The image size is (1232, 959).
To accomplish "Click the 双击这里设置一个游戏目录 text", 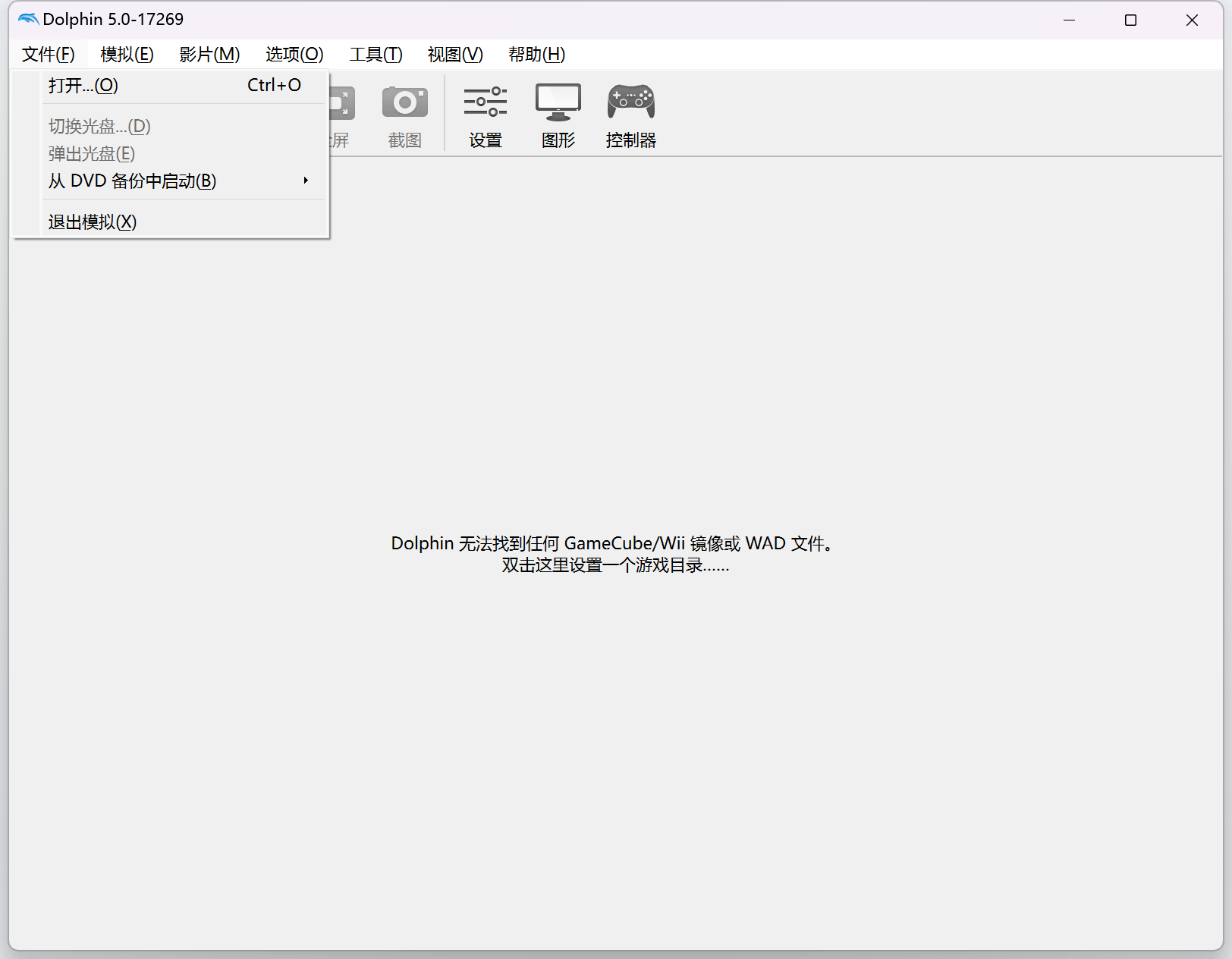I will coord(615,566).
